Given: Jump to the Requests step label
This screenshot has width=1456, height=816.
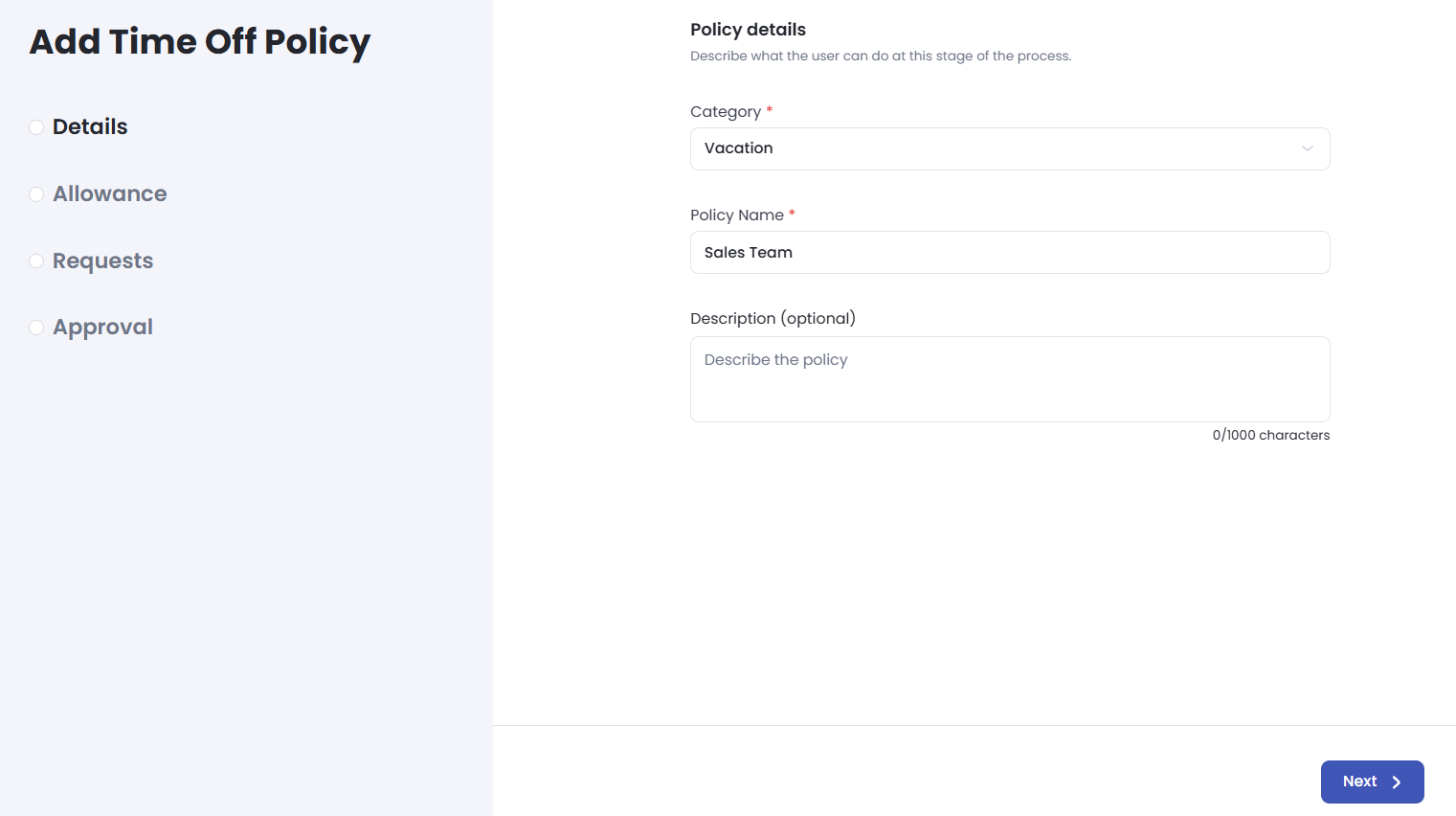Looking at the screenshot, I should 103,261.
